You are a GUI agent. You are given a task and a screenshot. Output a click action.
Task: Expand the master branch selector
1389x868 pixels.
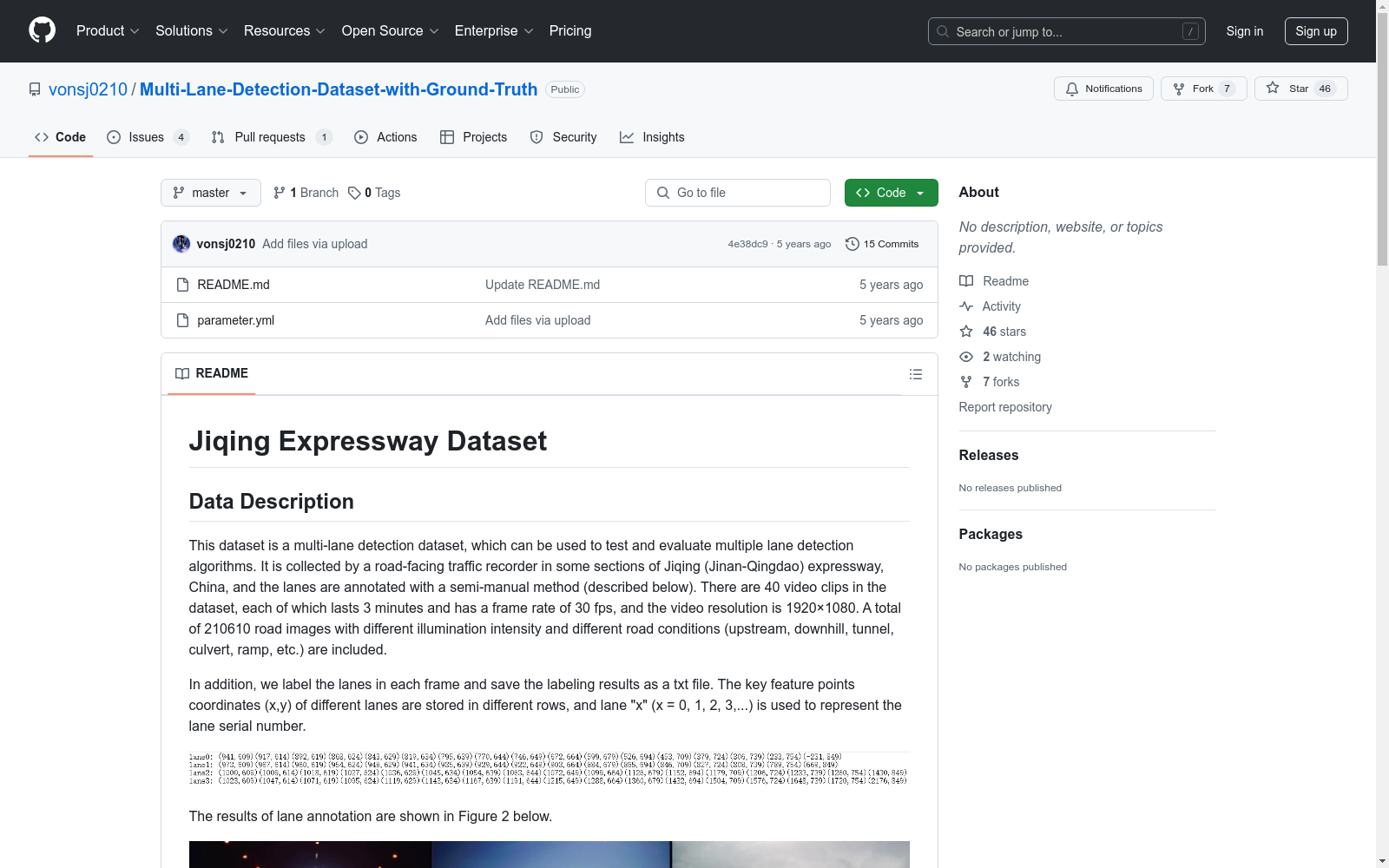pos(211,193)
